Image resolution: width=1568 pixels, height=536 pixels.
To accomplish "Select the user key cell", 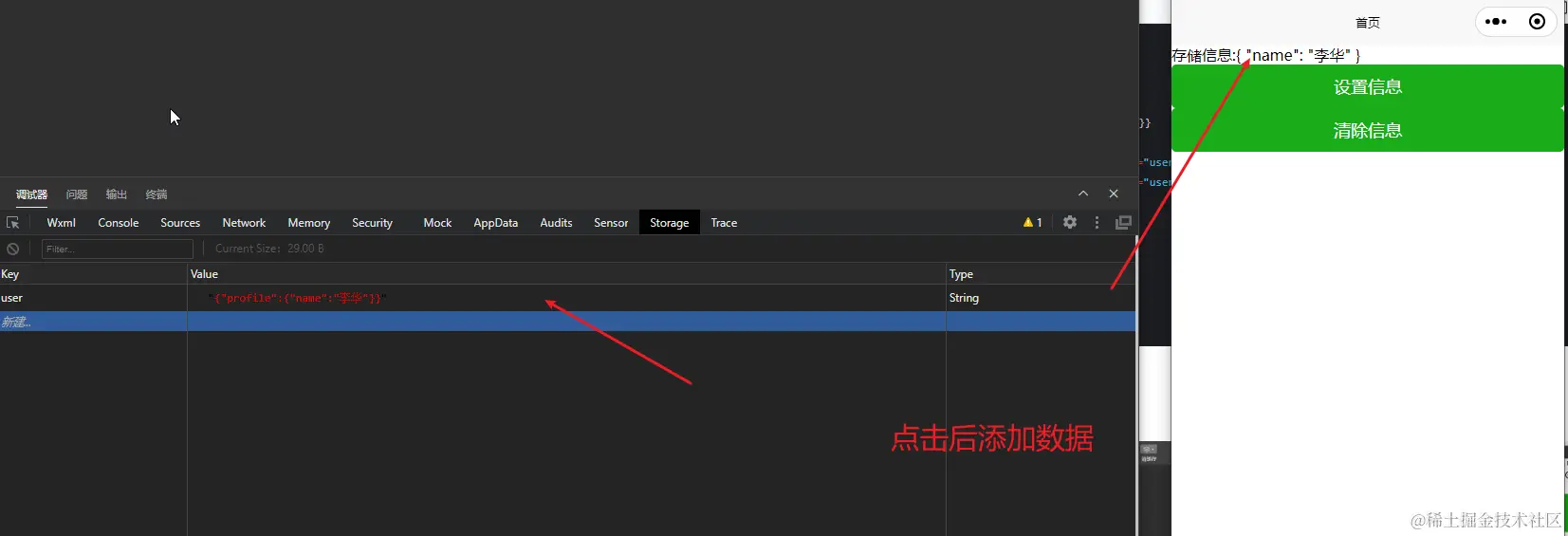I will [x=93, y=298].
